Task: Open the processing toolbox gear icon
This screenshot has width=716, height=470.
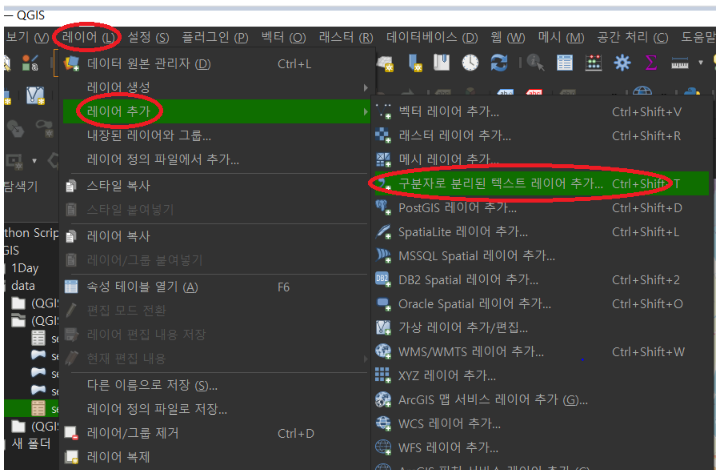Action: pos(622,63)
